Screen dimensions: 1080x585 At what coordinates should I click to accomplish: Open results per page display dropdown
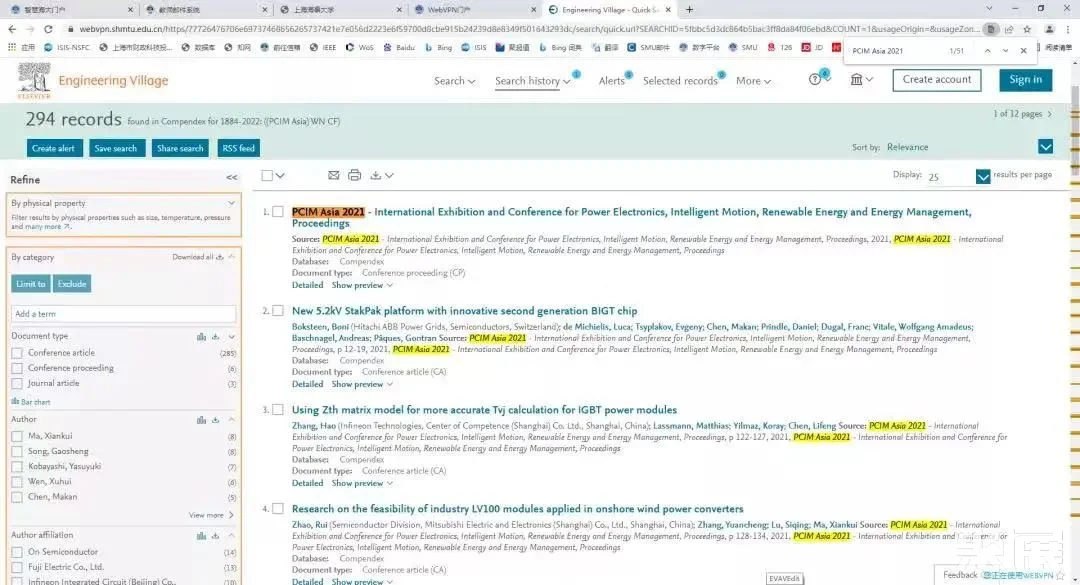pos(983,177)
